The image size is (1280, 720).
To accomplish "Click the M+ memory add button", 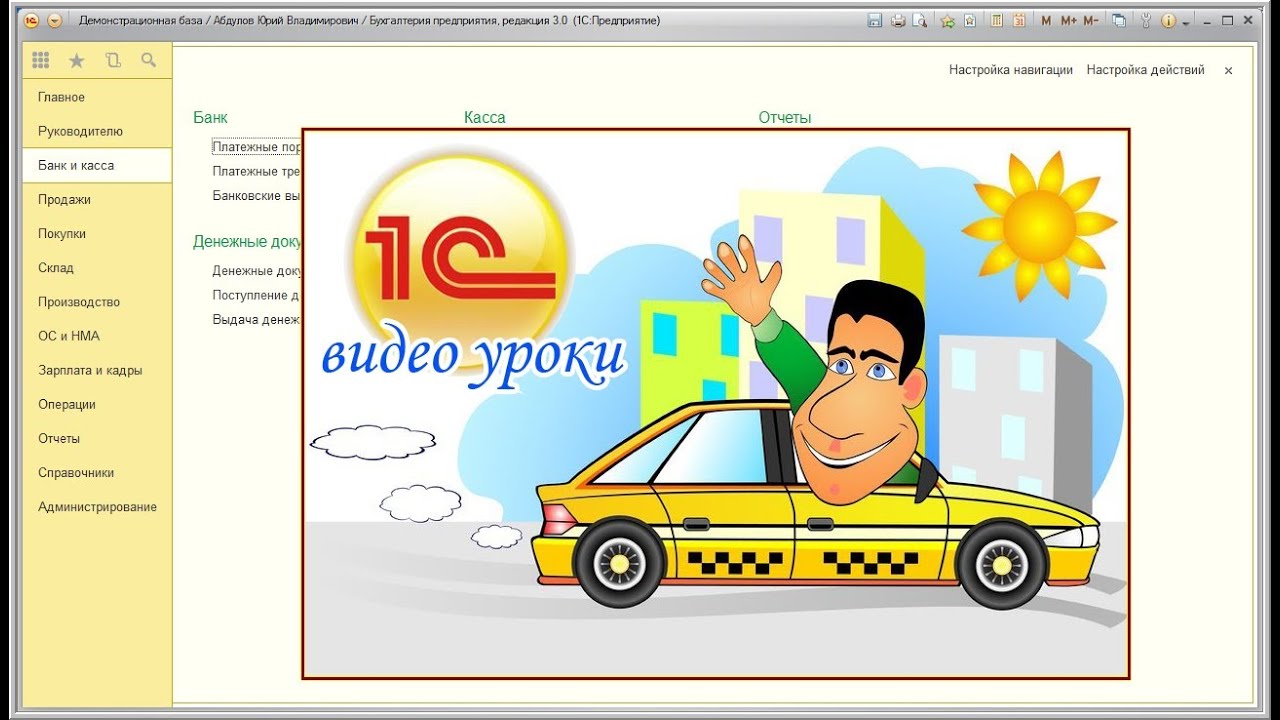I will point(1069,20).
